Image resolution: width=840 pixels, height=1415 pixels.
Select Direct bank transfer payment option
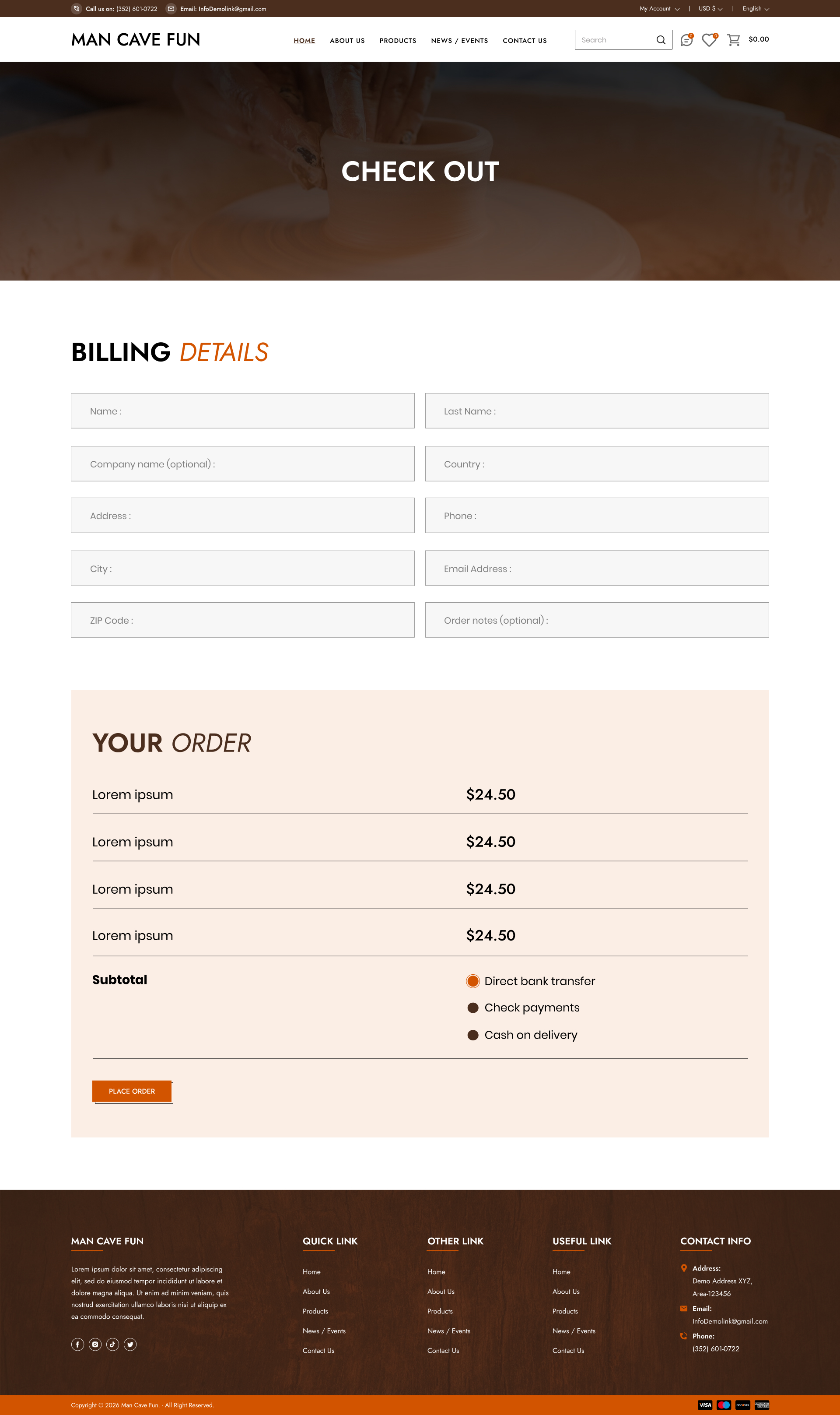[473, 981]
